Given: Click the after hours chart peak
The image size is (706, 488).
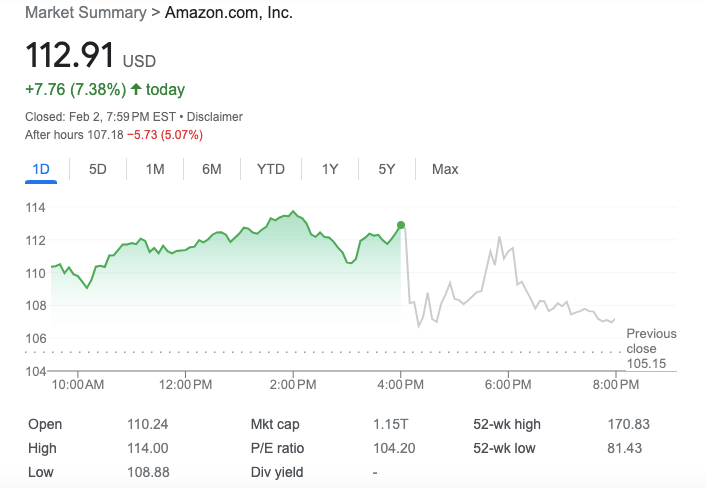Looking at the screenshot, I should point(499,237).
